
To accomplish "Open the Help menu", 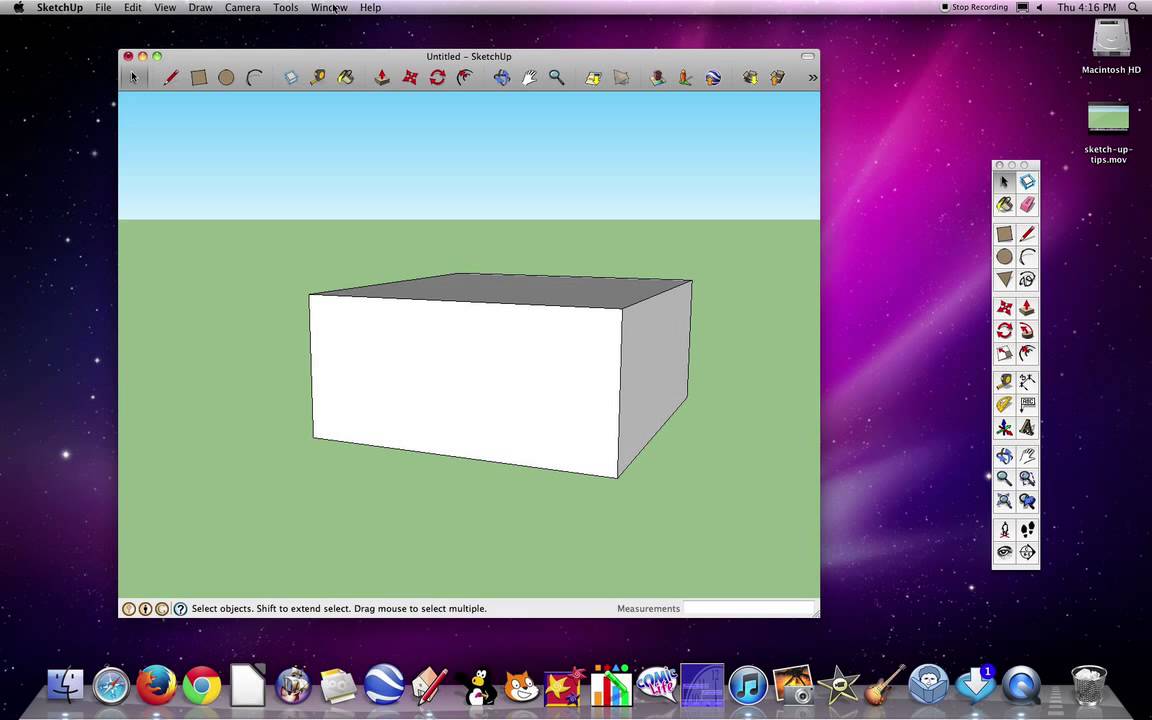I will pos(370,7).
